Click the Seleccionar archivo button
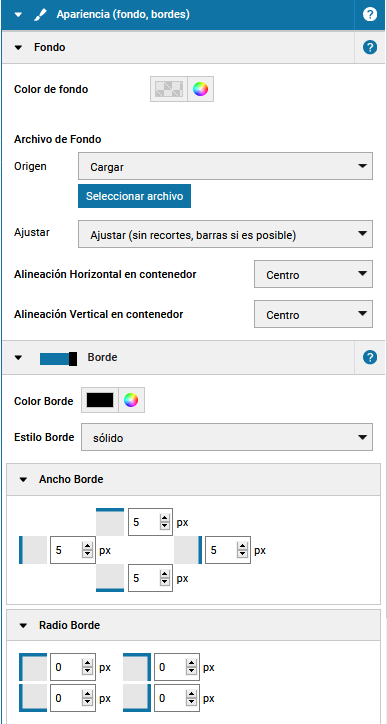Image resolution: width=387 pixels, height=724 pixels. (x=134, y=196)
